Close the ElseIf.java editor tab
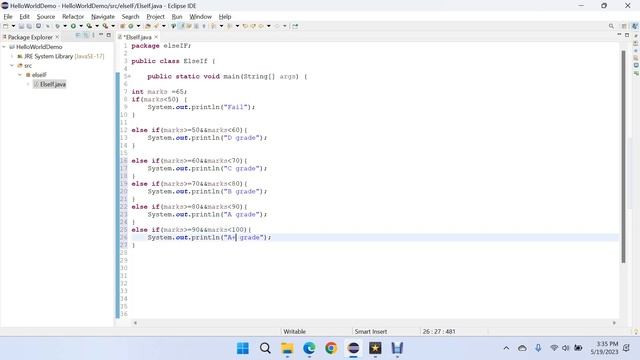This screenshot has height=360, width=640. (x=156, y=37)
